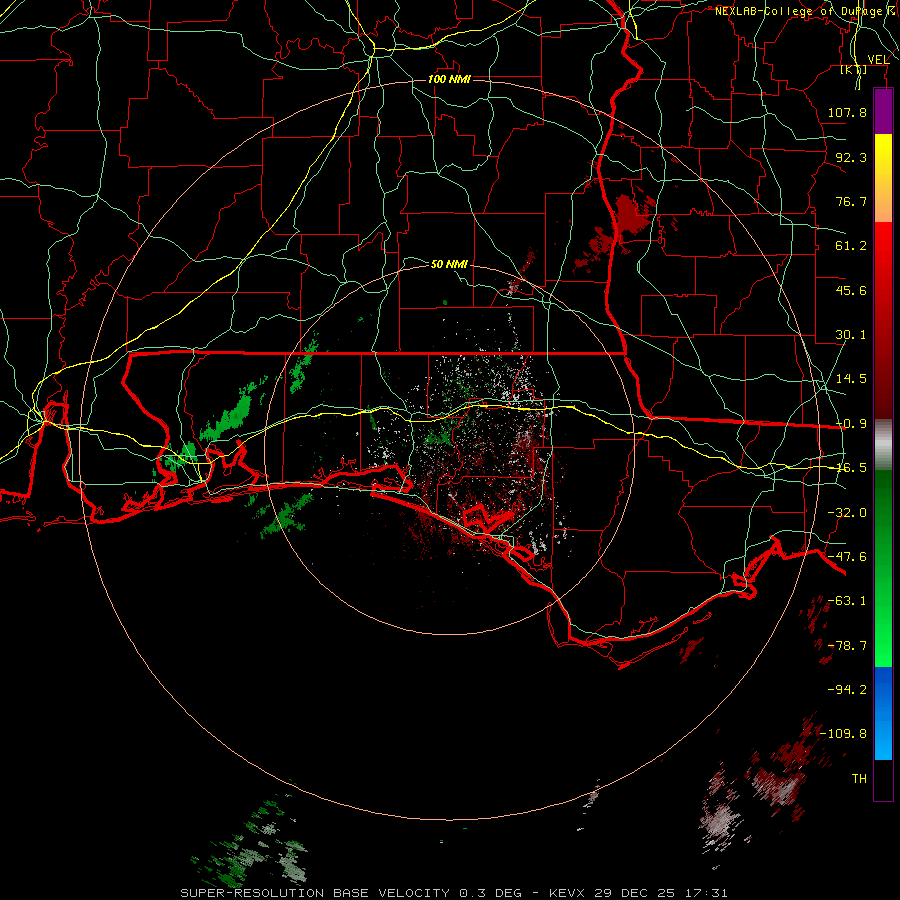Pick the purple segment of velocity color bar
The width and height of the screenshot is (900, 900).
point(883,111)
